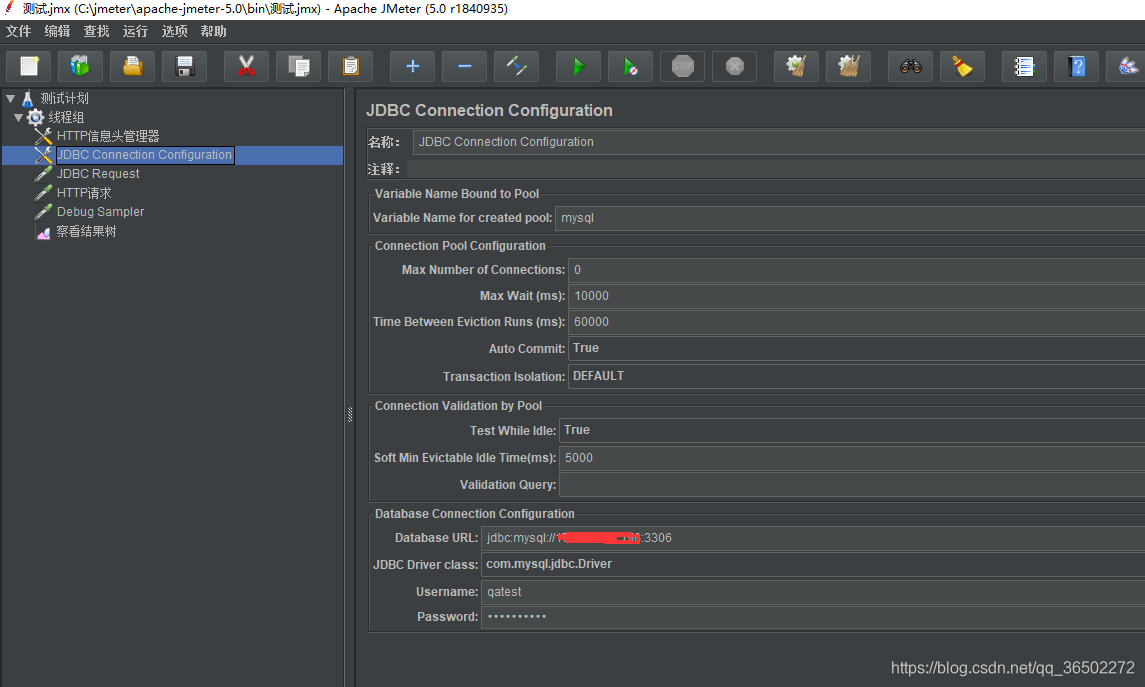Screen dimensions: 1145x687
Task: Open the Function Helper list icon
Action: click(x=1025, y=66)
